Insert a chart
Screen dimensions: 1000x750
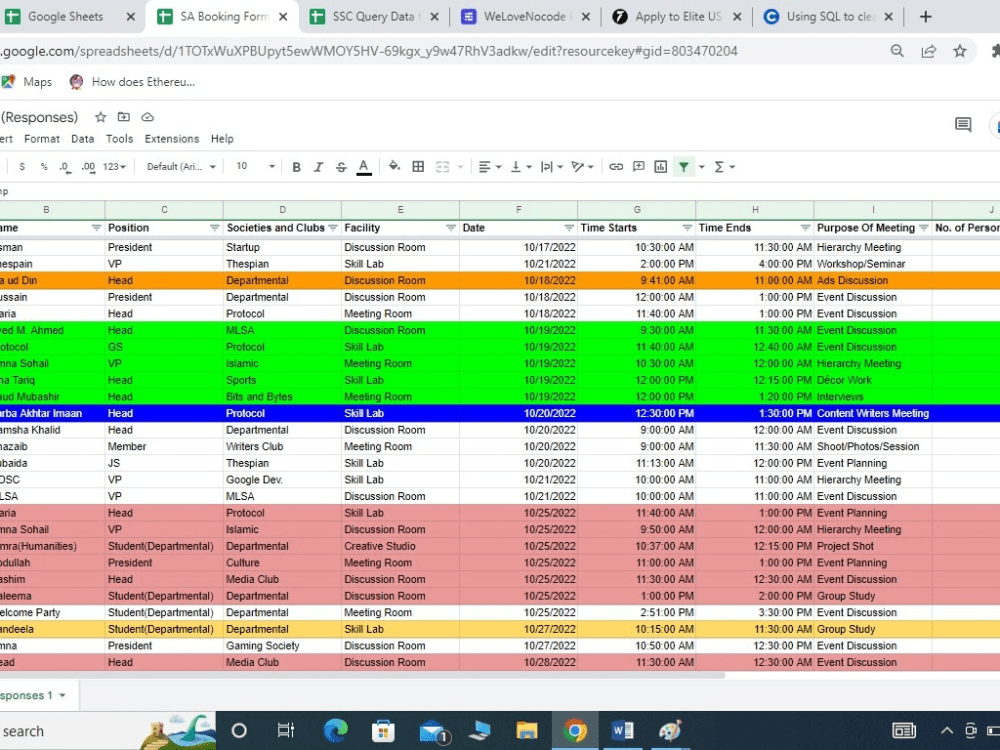[660, 167]
